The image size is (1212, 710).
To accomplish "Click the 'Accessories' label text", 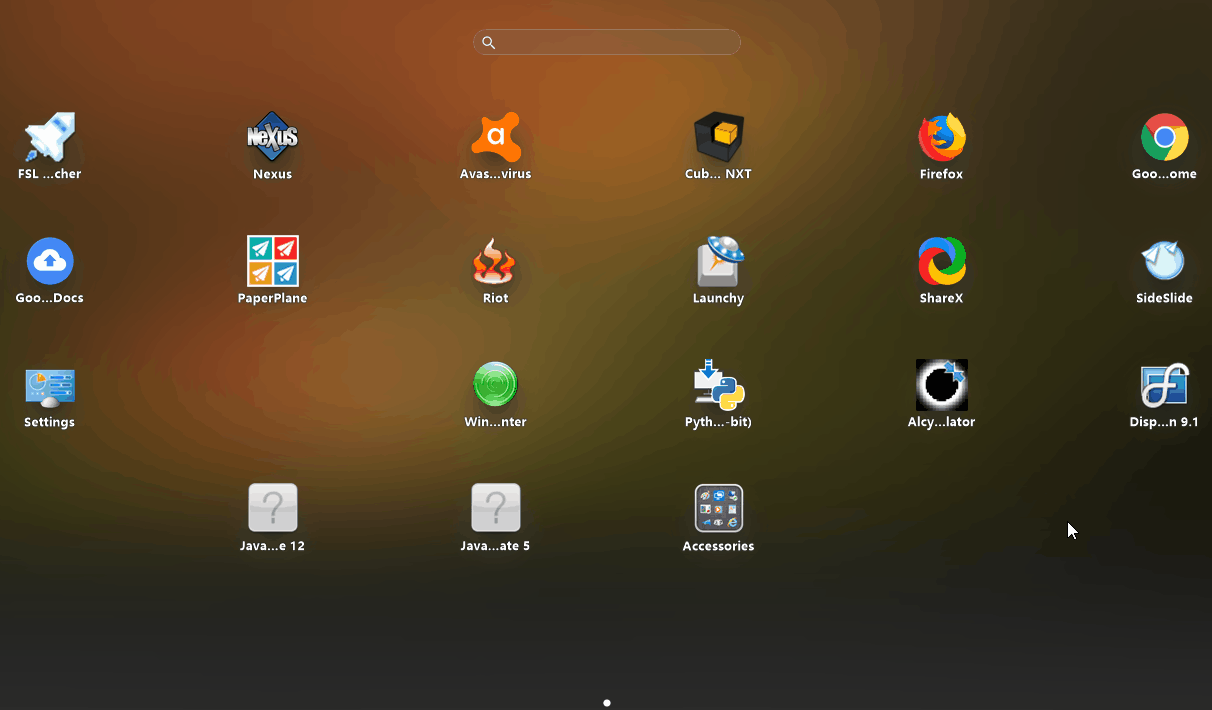I will point(719,546).
